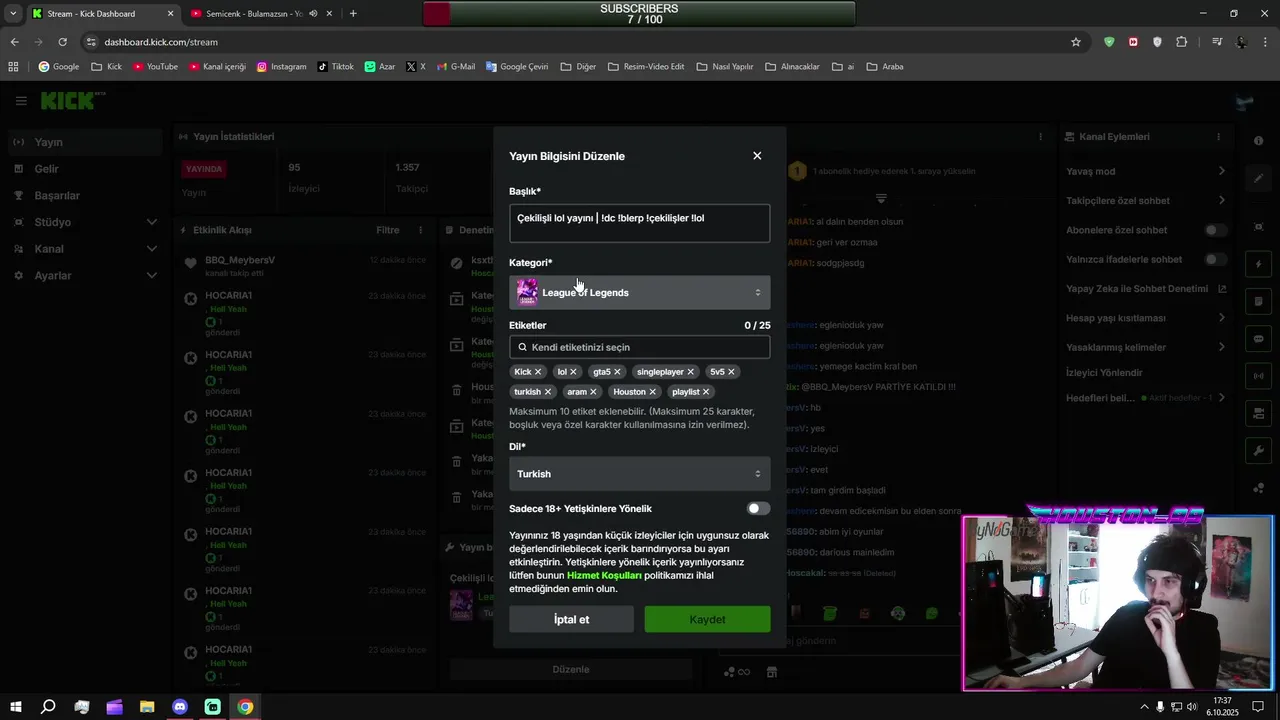Open a new browser tab
This screenshot has width=1280, height=720.
point(353,14)
